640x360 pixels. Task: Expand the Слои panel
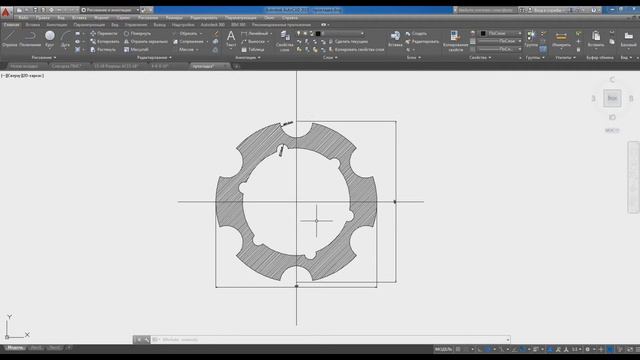coord(330,58)
